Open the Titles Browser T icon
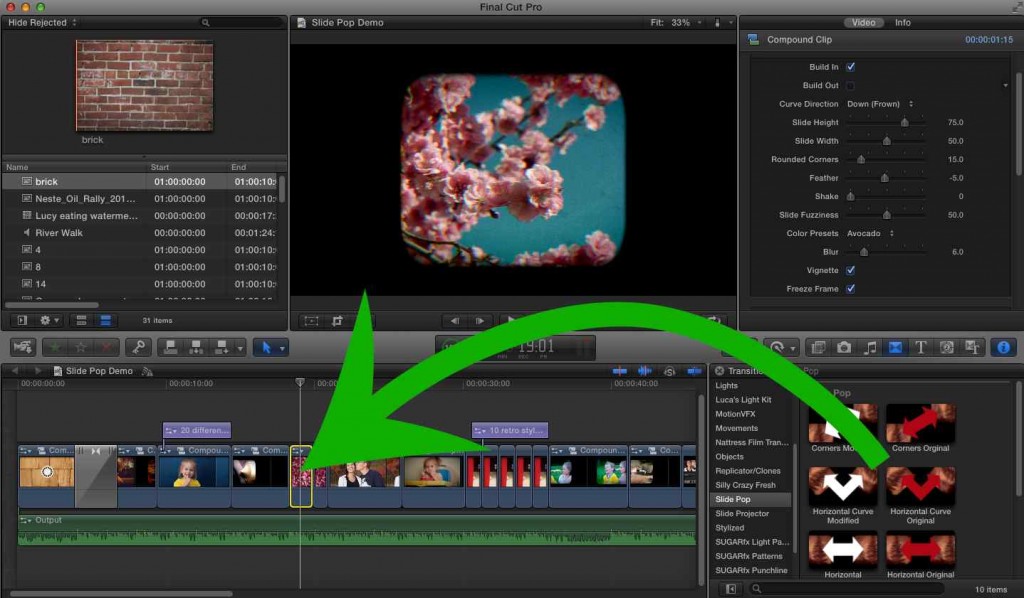Viewport: 1024px width, 598px height. (x=921, y=347)
